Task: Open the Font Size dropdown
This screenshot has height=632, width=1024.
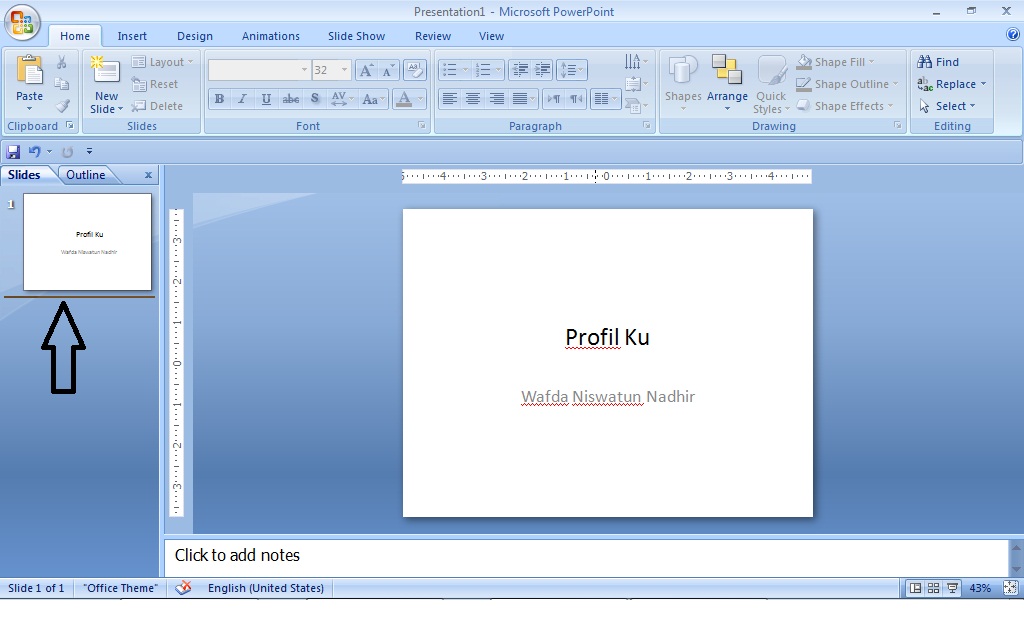Action: click(345, 69)
